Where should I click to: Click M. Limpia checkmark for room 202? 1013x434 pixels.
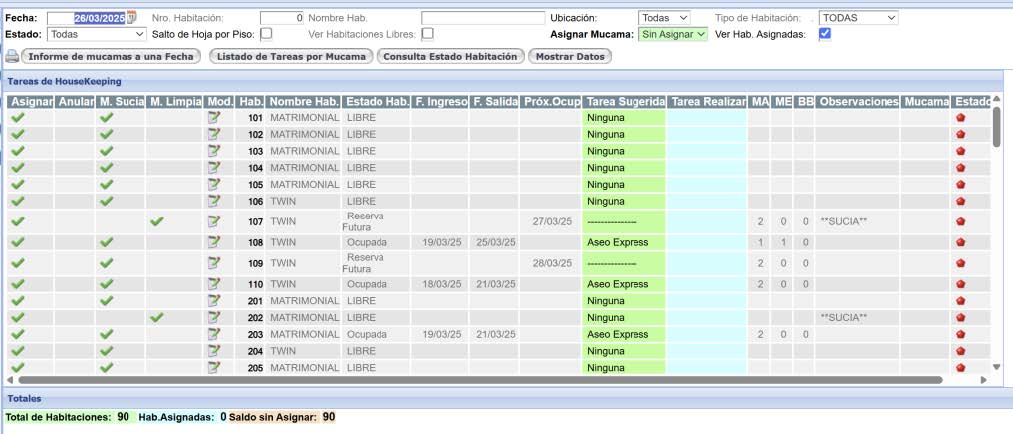156,317
